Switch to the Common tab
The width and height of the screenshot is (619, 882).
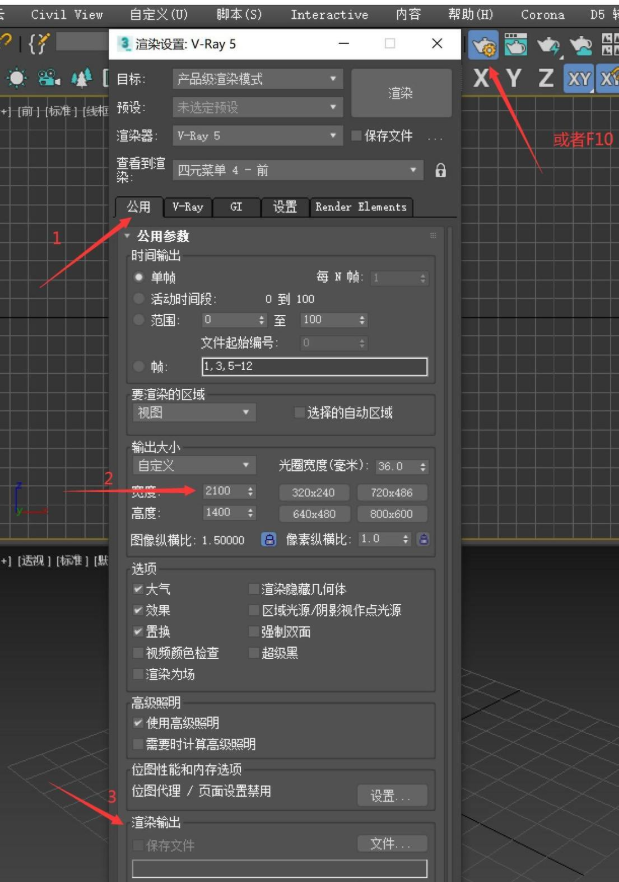(138, 207)
